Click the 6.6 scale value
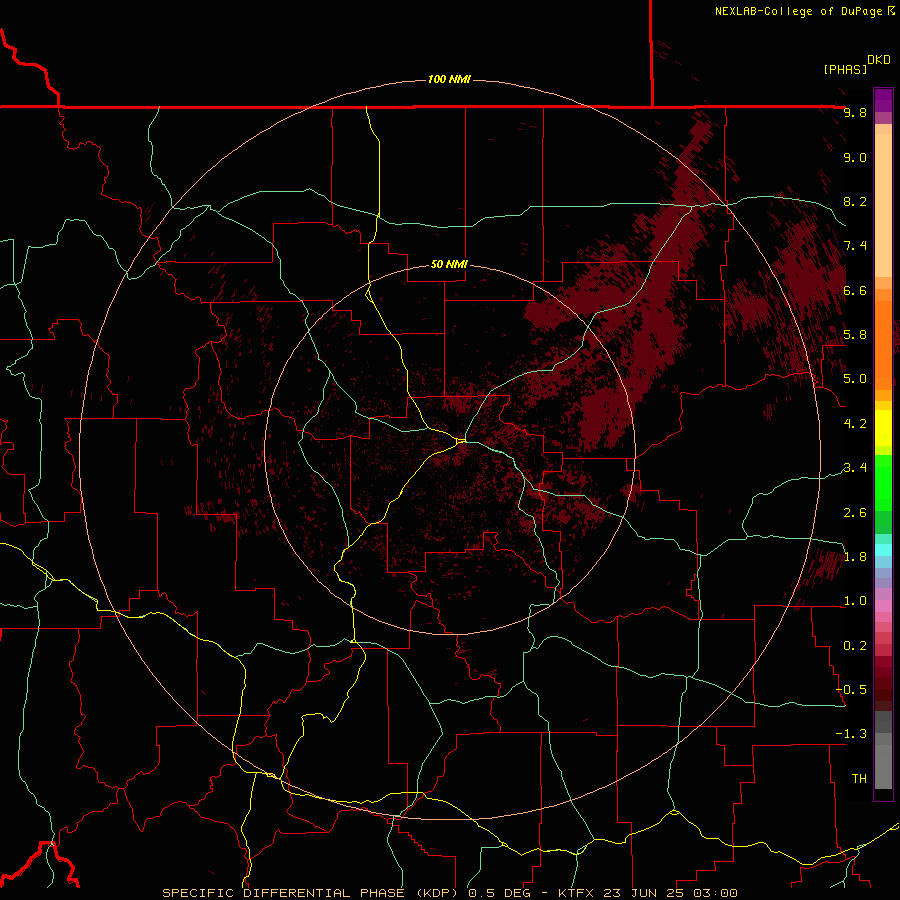 tap(855, 290)
